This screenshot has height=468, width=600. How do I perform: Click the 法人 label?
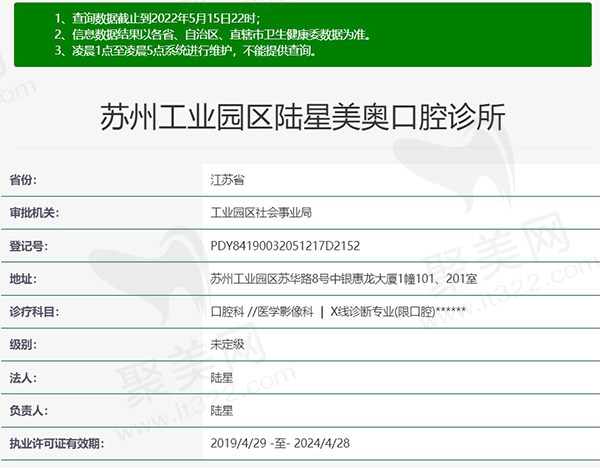point(23,378)
